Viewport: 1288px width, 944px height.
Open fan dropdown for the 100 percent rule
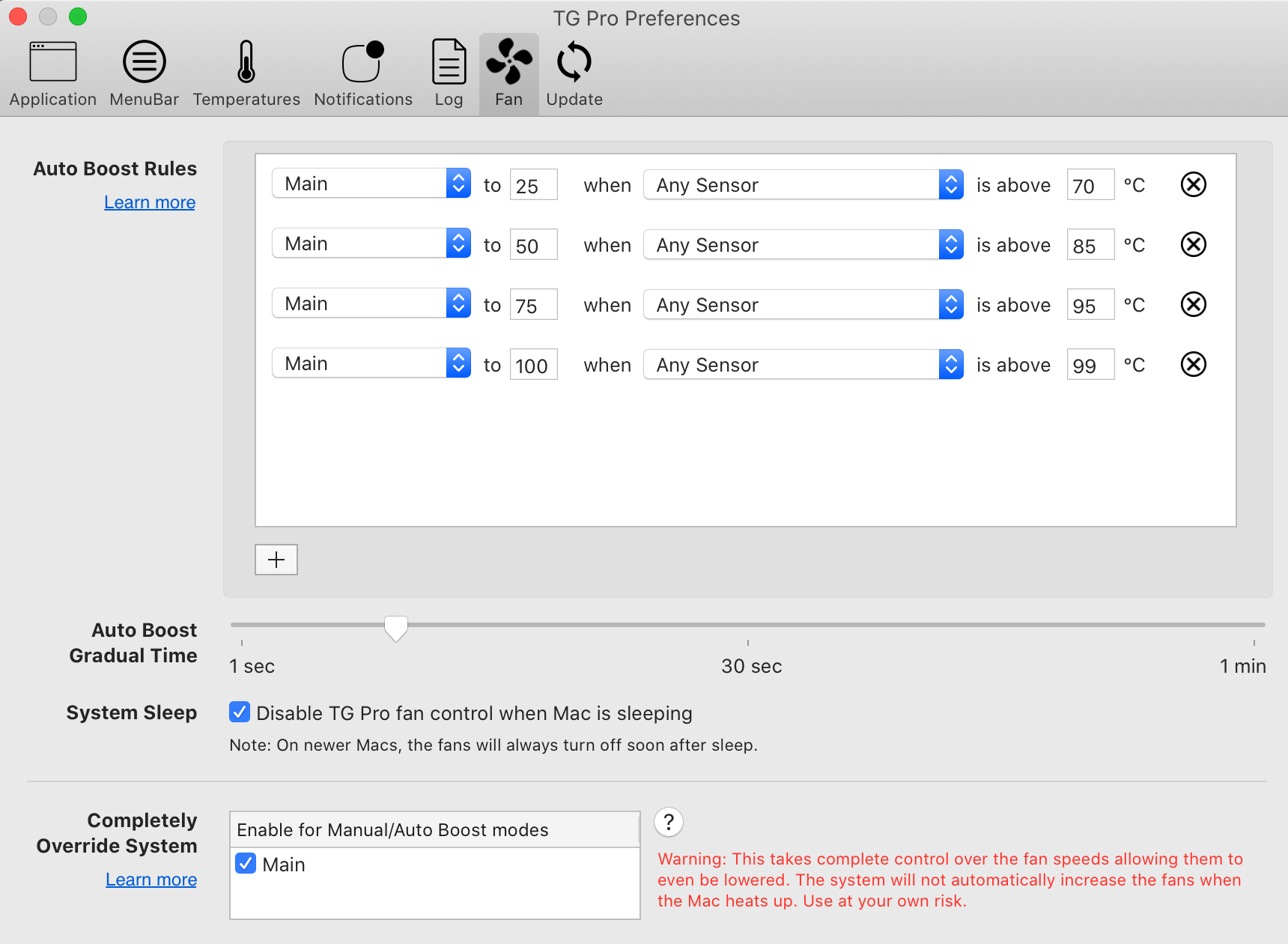pyautogui.click(x=371, y=363)
